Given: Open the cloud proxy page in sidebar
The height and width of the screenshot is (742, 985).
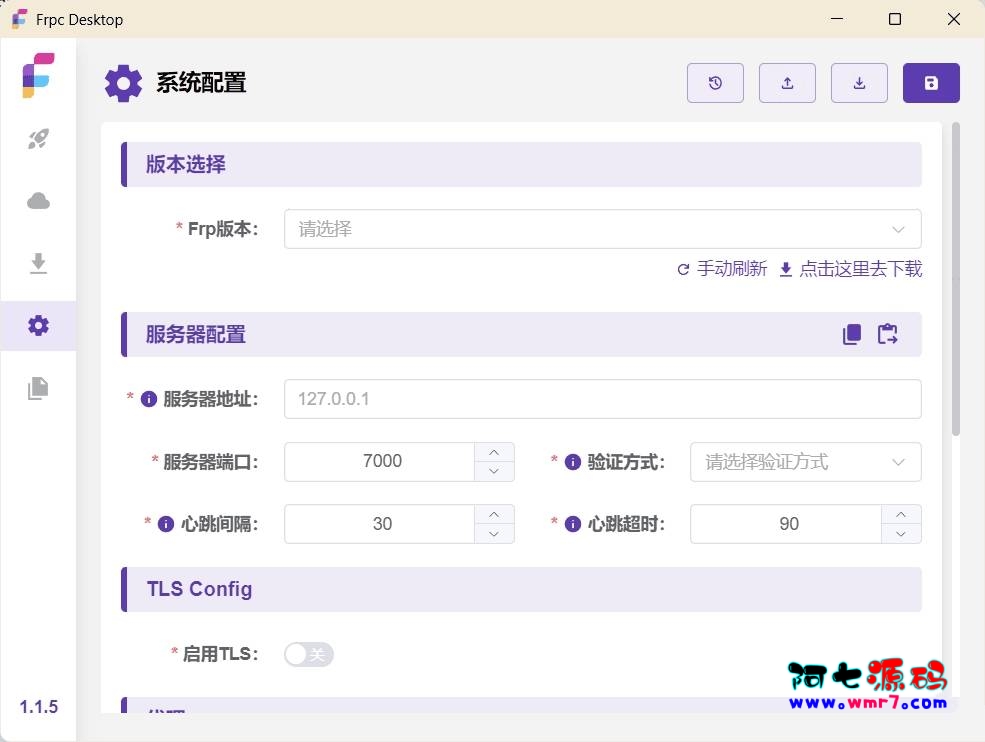Looking at the screenshot, I should [38, 201].
